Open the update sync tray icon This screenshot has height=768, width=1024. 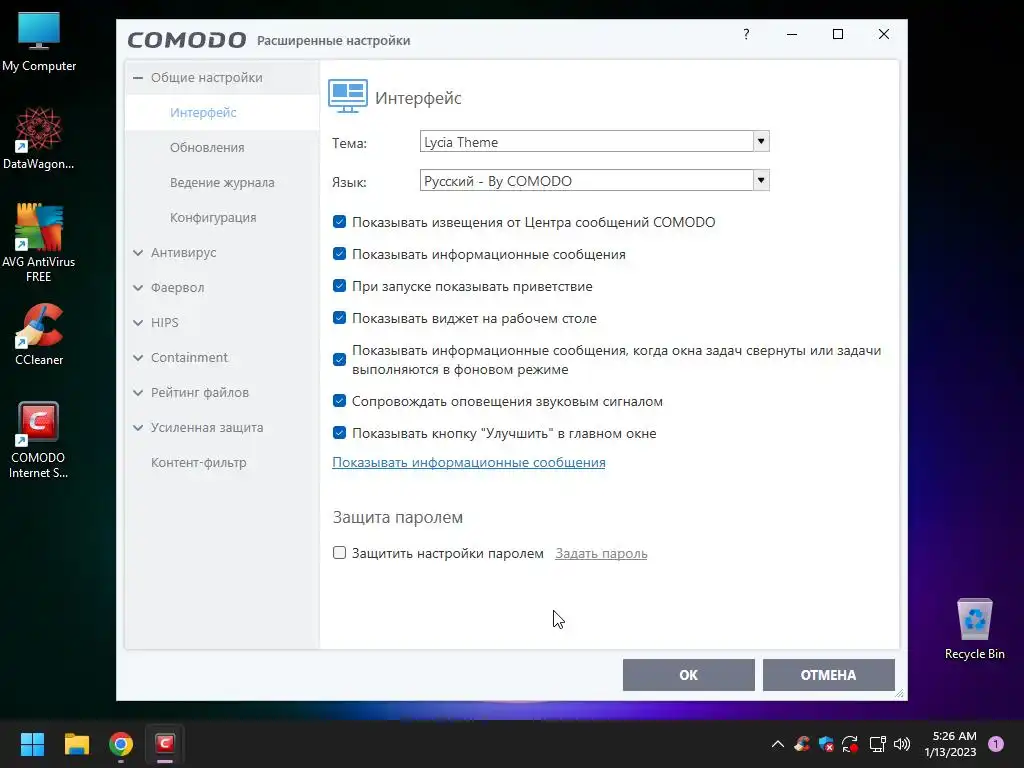[850, 744]
